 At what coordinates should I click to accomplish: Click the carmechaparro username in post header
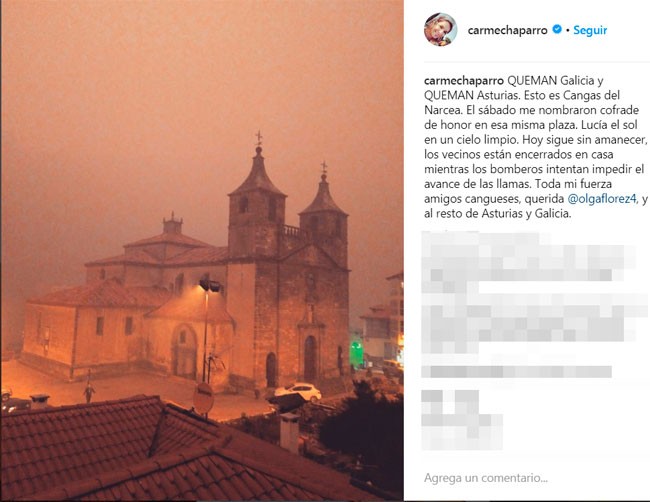pos(507,30)
